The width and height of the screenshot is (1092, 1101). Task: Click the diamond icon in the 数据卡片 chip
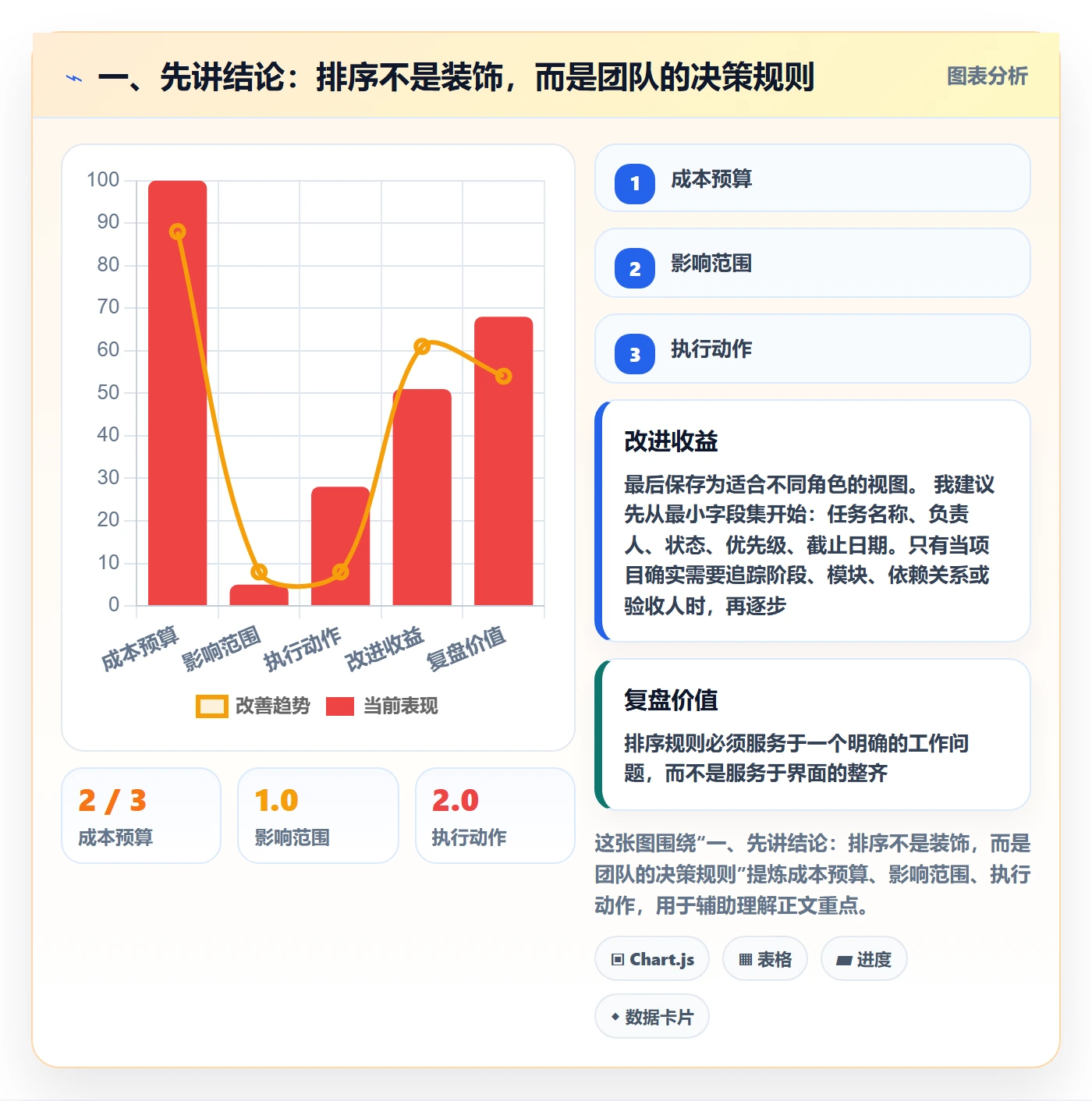[615, 1017]
